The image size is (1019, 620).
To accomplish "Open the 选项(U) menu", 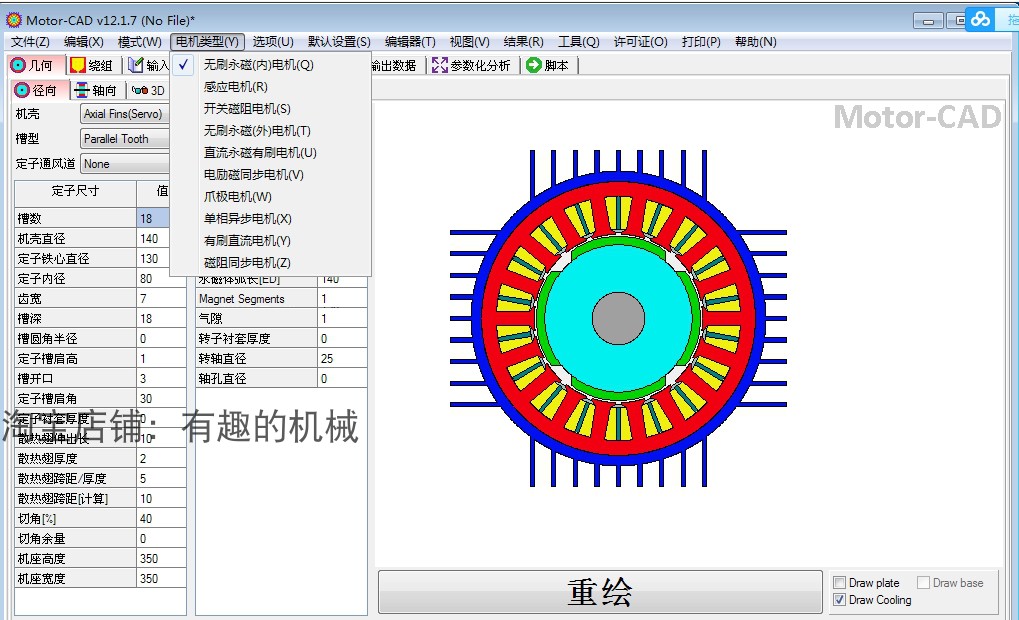I will click(x=273, y=42).
